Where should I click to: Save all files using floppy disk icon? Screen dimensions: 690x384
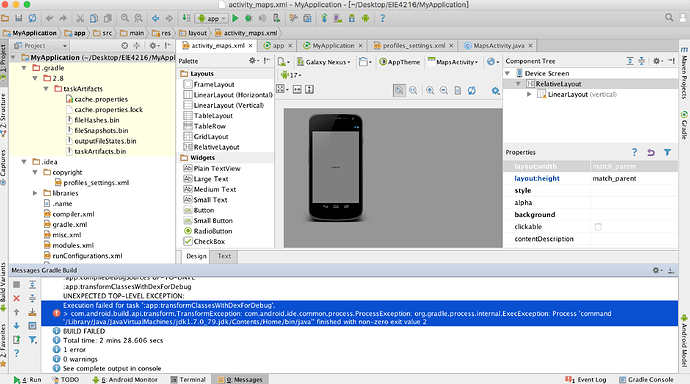point(18,18)
